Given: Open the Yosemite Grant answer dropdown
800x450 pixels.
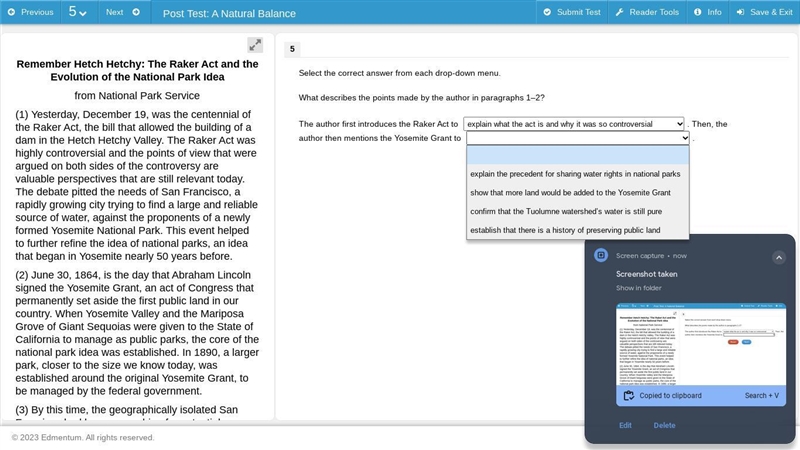Looking at the screenshot, I should (578, 138).
